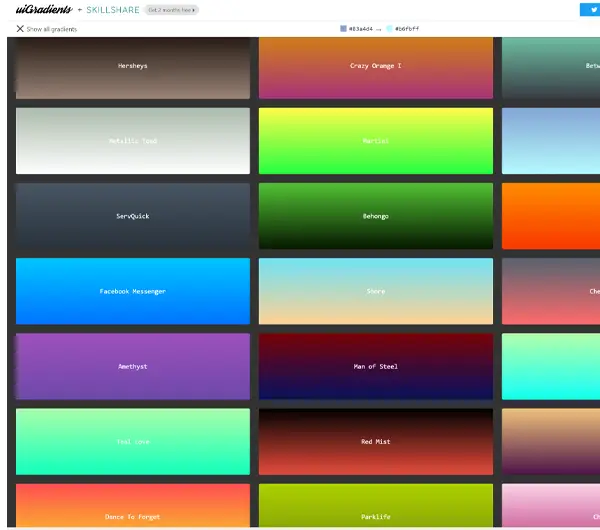Select the Facebook Messenger gradient
Image resolution: width=600 pixels, height=530 pixels.
pos(132,291)
